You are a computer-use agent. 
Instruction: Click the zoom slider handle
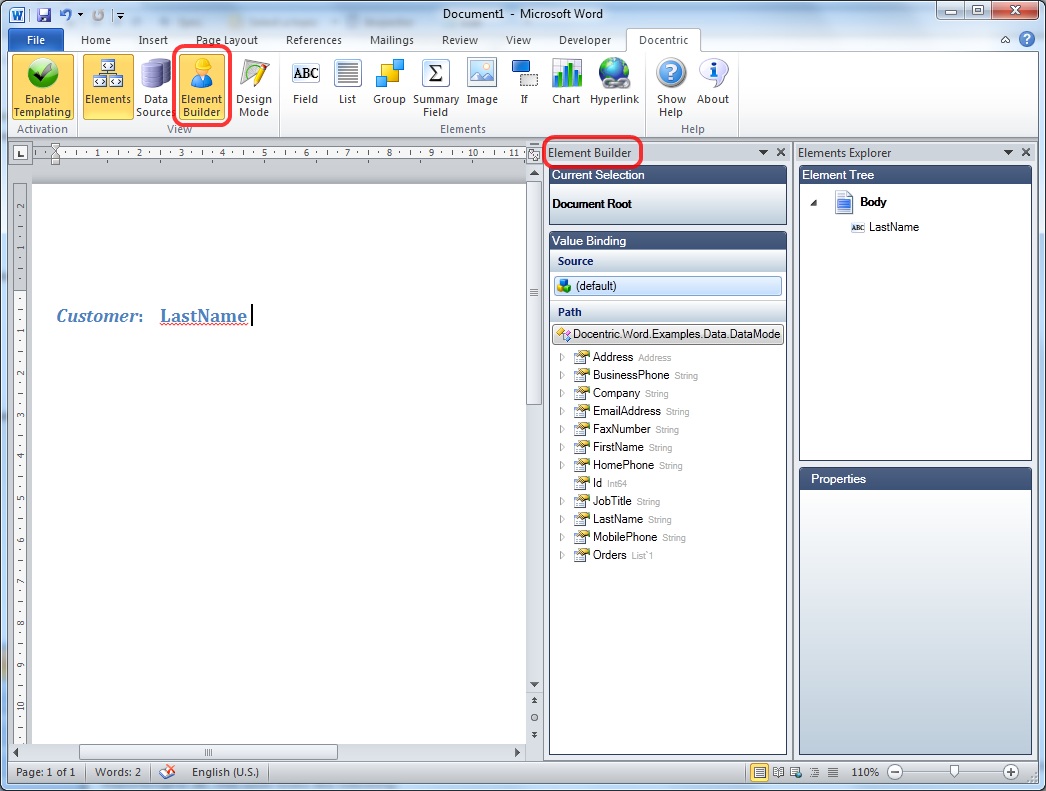tap(954, 772)
